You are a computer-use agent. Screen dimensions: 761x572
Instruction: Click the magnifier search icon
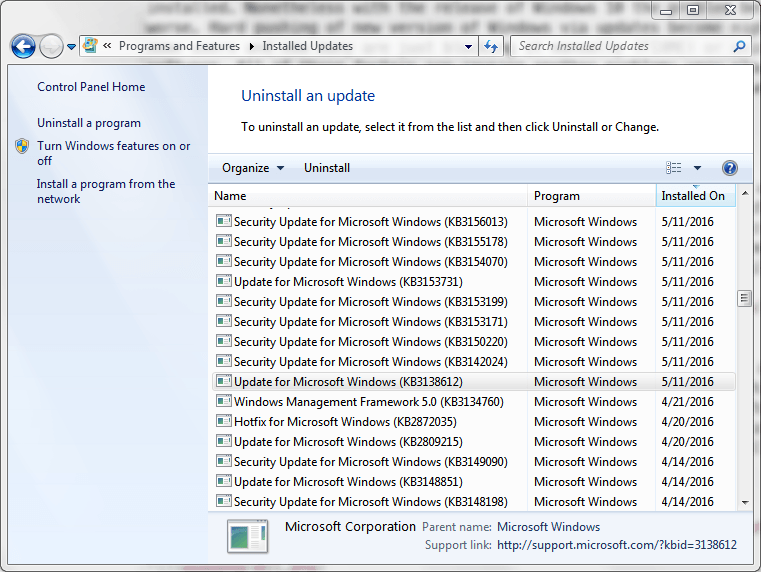(x=739, y=46)
